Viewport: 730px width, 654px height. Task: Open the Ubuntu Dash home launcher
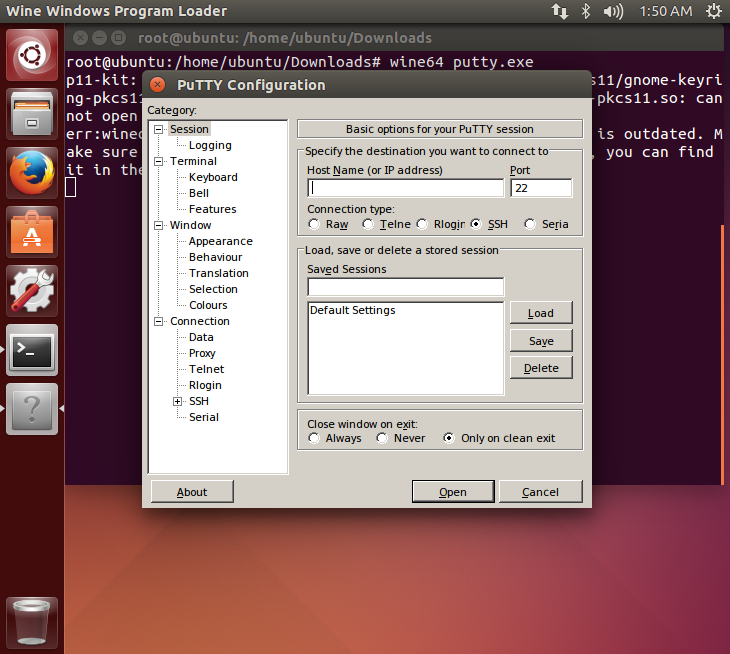coord(32,55)
